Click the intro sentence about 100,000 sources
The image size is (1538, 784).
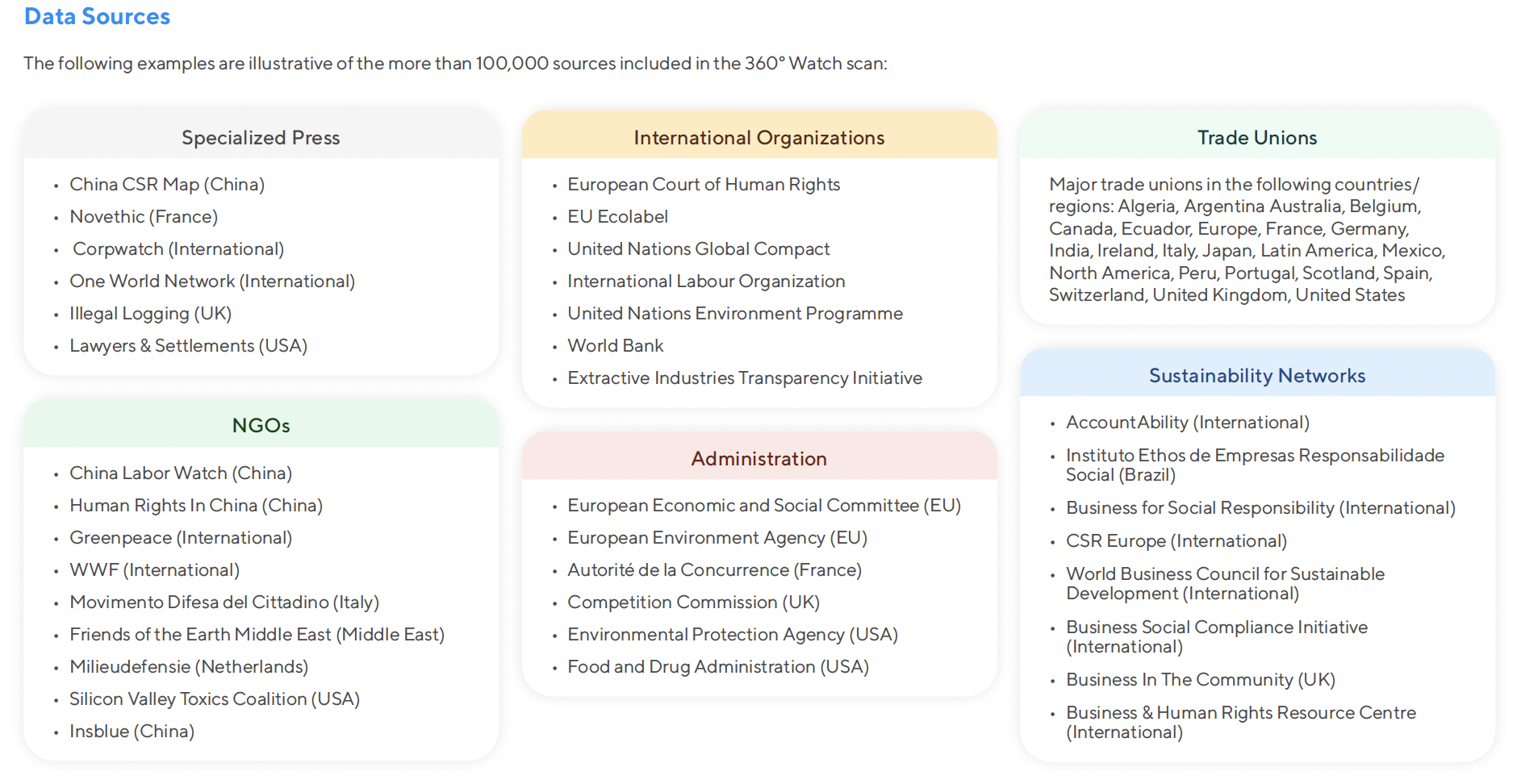pos(455,64)
